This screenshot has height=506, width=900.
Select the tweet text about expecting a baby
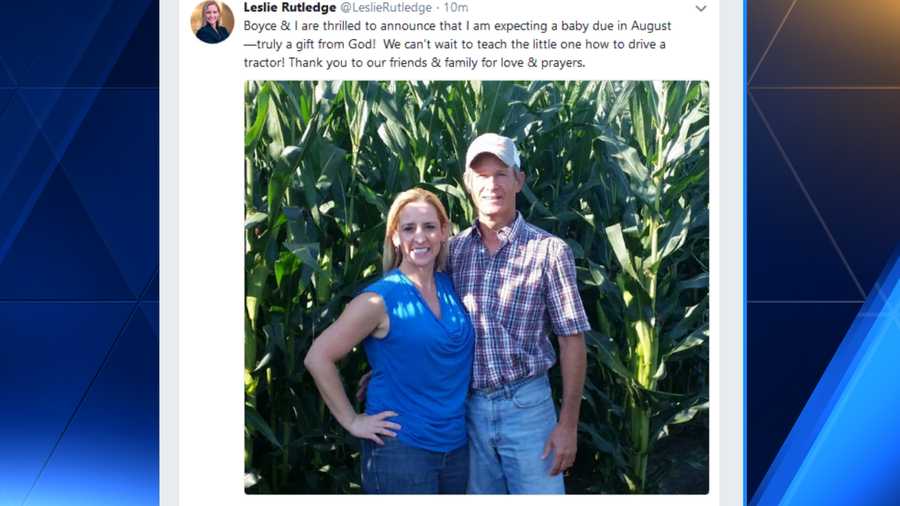457,44
